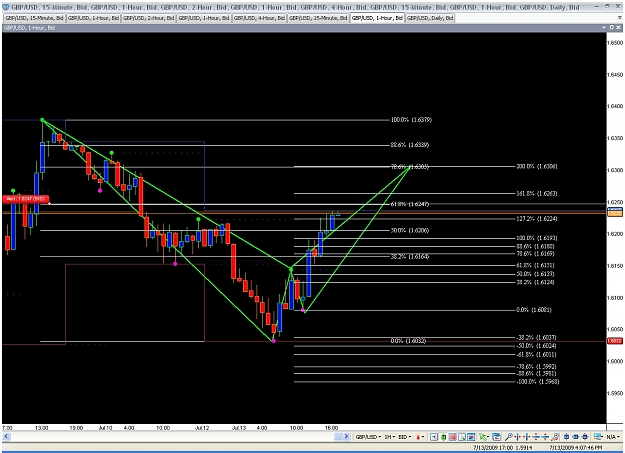Click the '7/13/2009 17:00 1.5914' status readout

click(x=503, y=448)
